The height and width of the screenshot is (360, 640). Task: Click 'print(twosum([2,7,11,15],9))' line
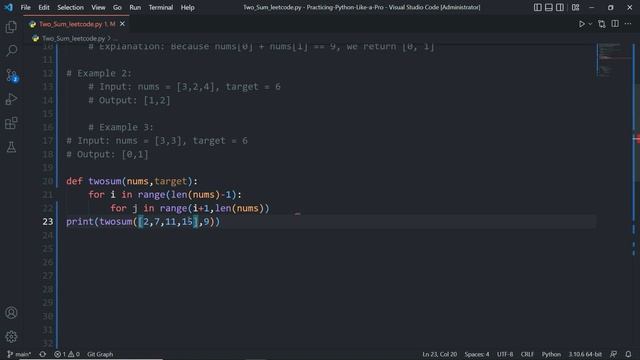143,222
